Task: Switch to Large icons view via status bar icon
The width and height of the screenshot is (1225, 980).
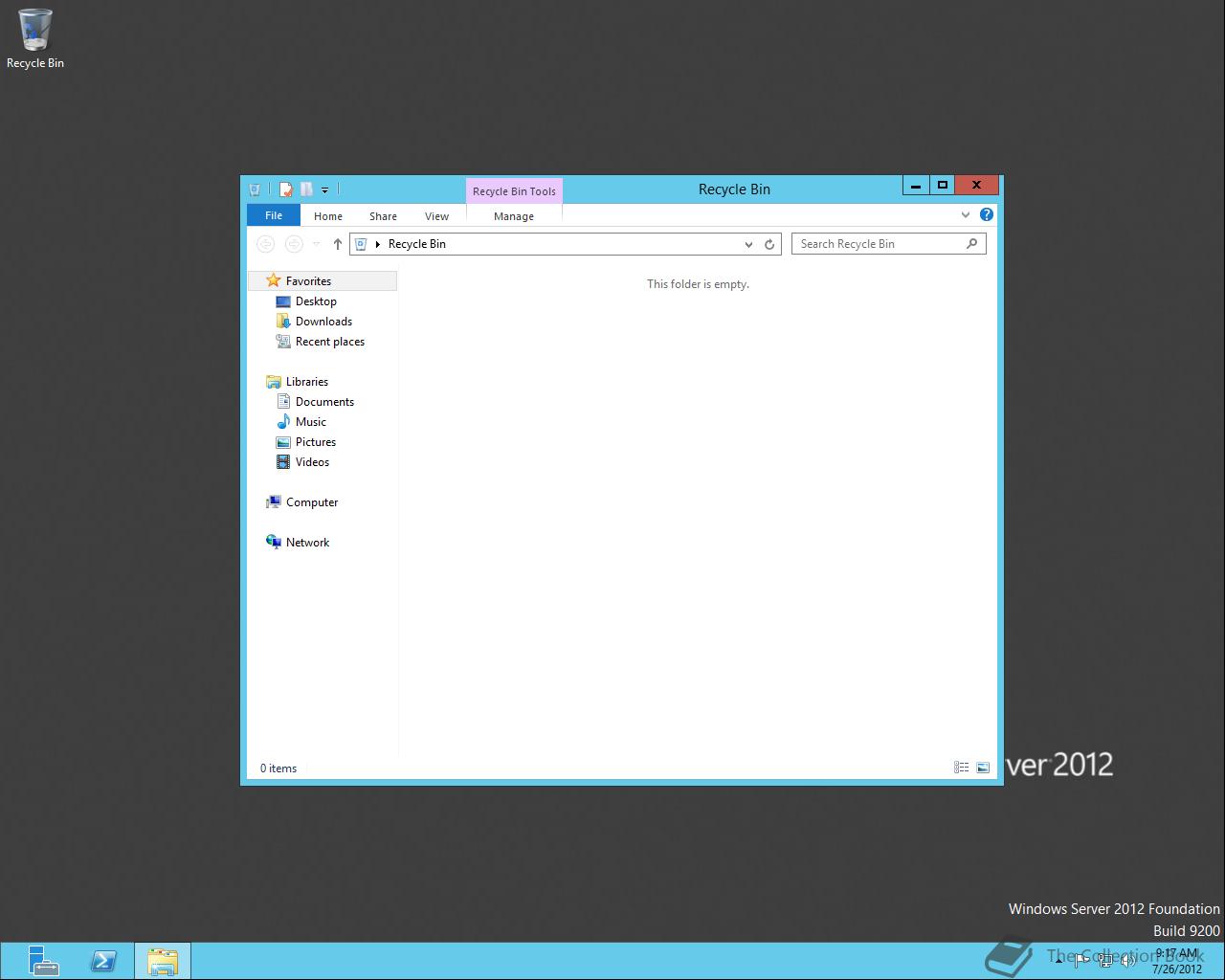Action: pos(983,768)
